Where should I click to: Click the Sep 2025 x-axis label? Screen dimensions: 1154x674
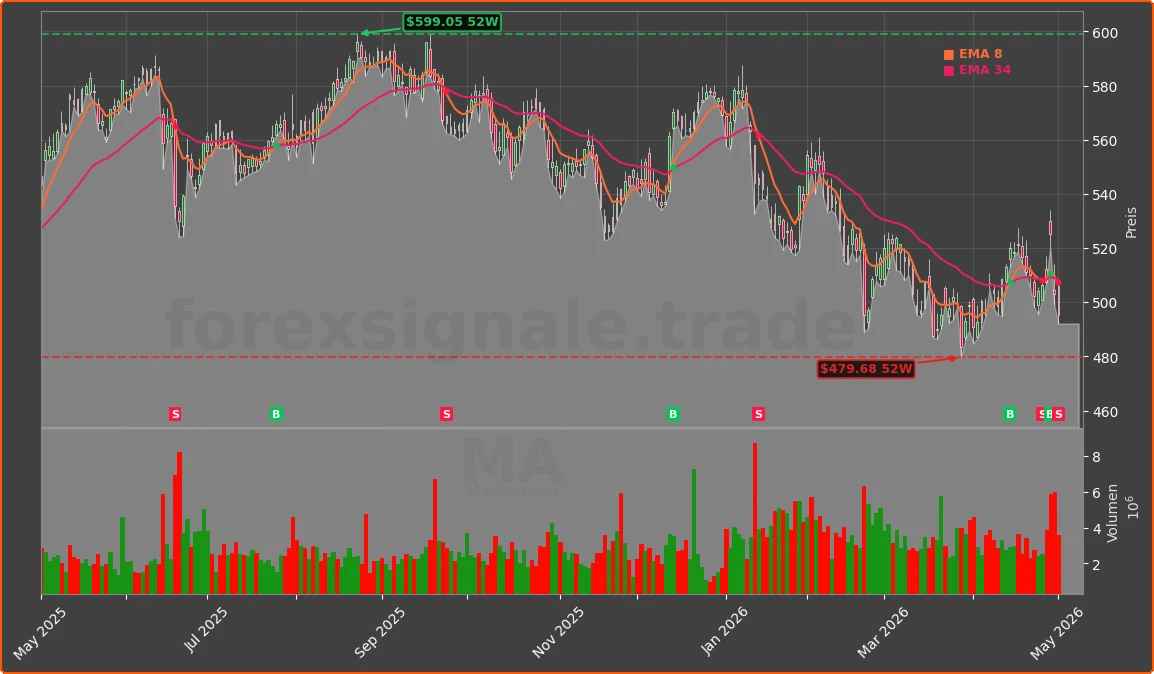[x=380, y=632]
